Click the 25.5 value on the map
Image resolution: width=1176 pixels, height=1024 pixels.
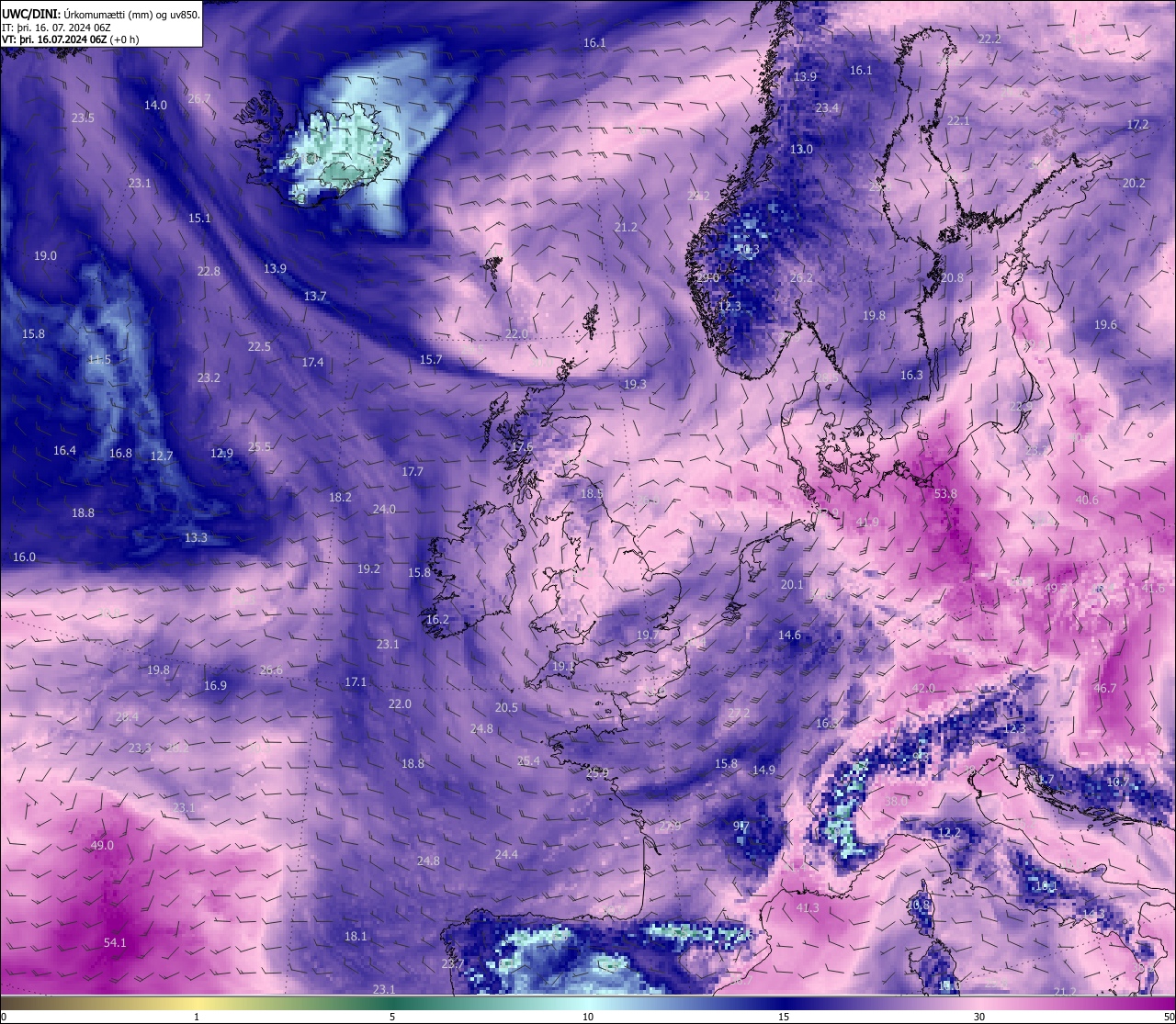(259, 446)
